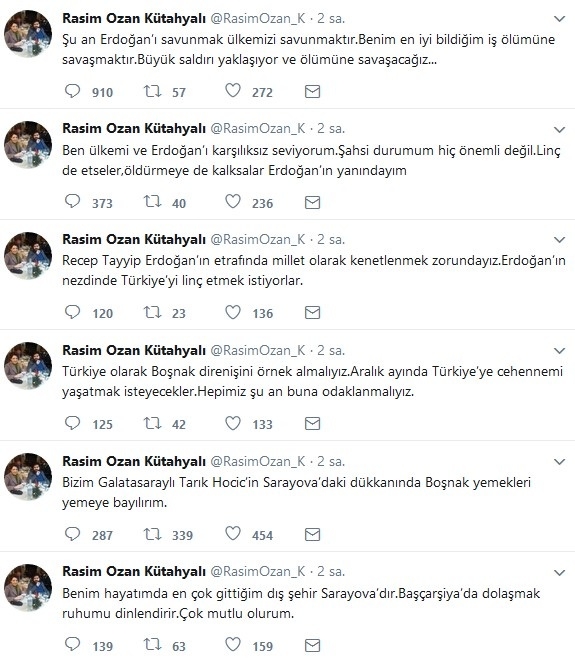Send the first tweet via direct message
The image size is (575, 661).
[312, 91]
